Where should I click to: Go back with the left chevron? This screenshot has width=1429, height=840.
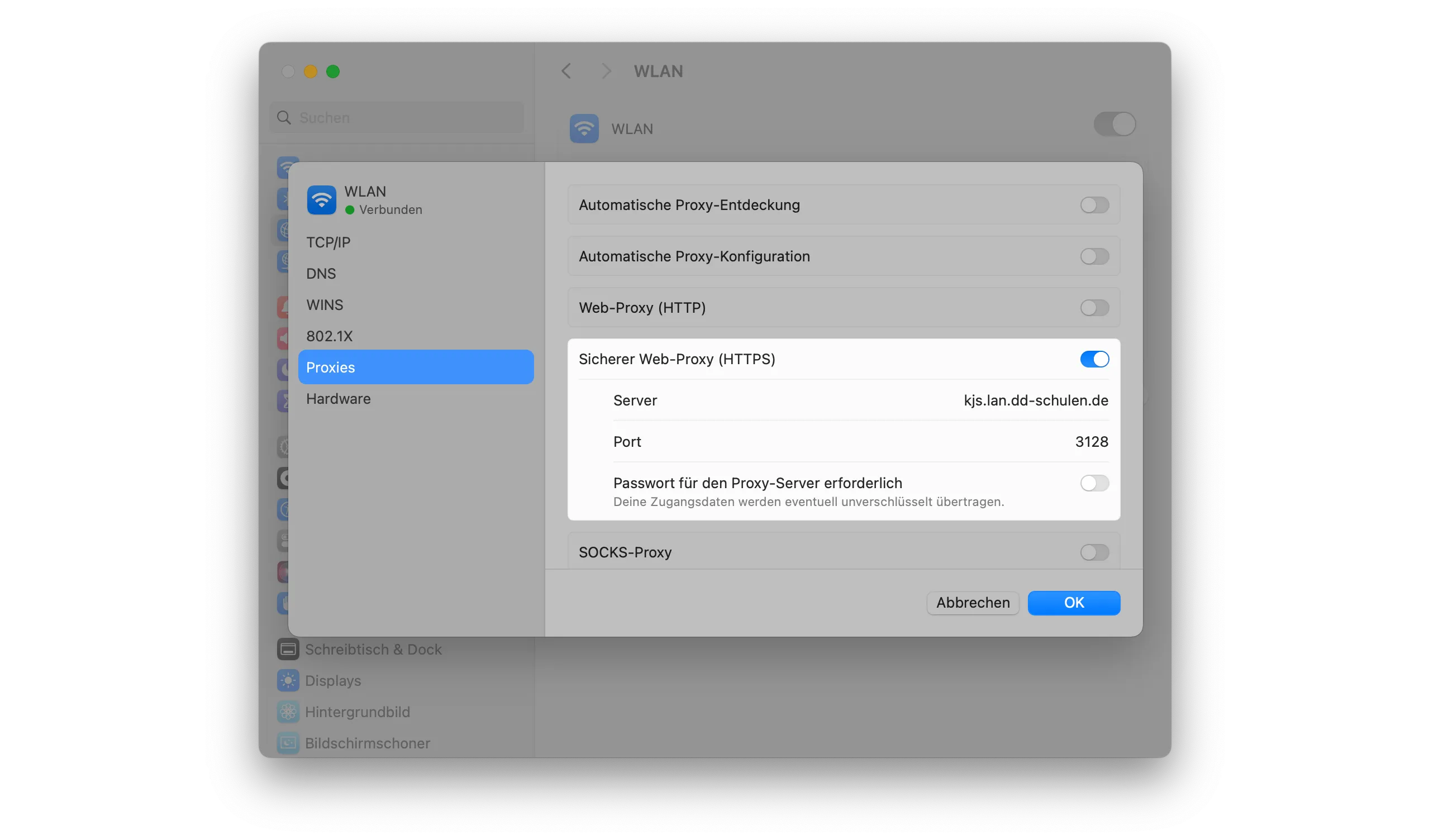click(x=566, y=71)
